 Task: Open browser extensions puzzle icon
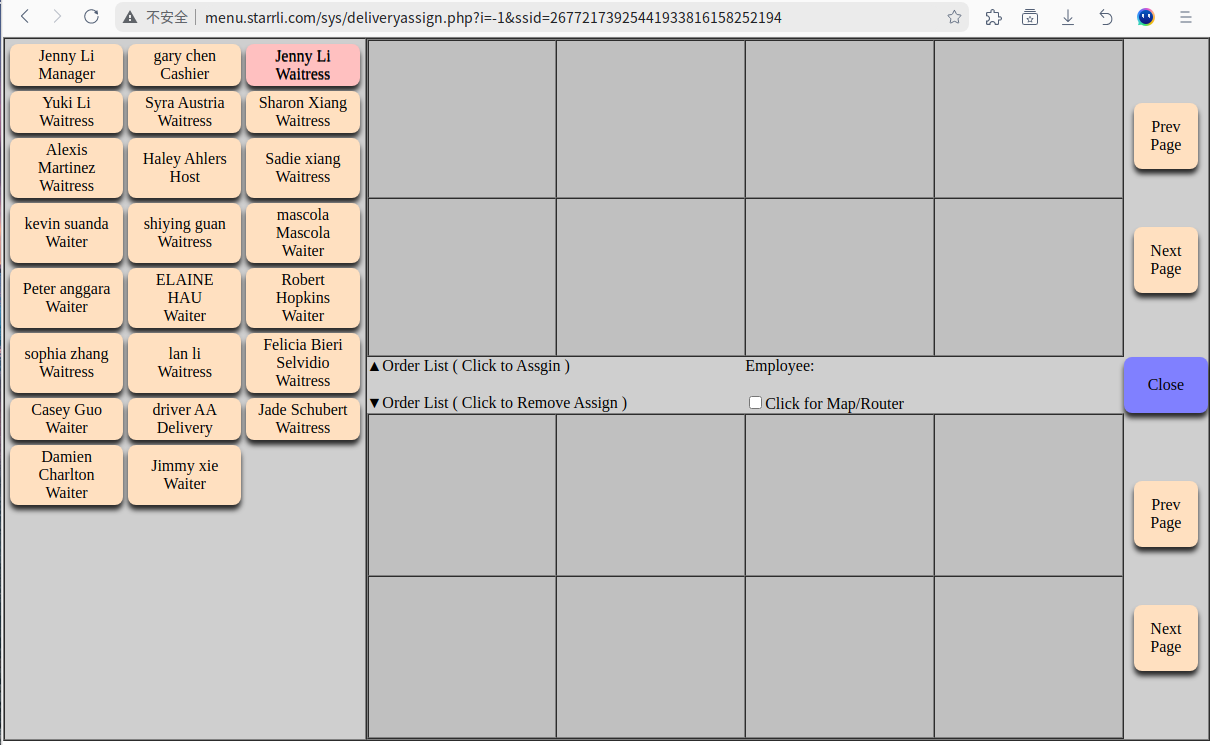993,17
